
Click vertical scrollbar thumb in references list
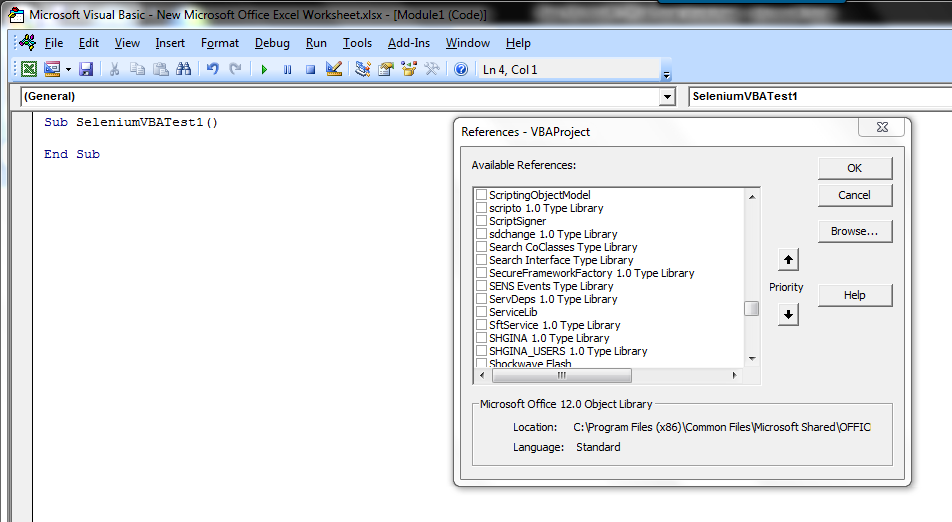(x=752, y=308)
